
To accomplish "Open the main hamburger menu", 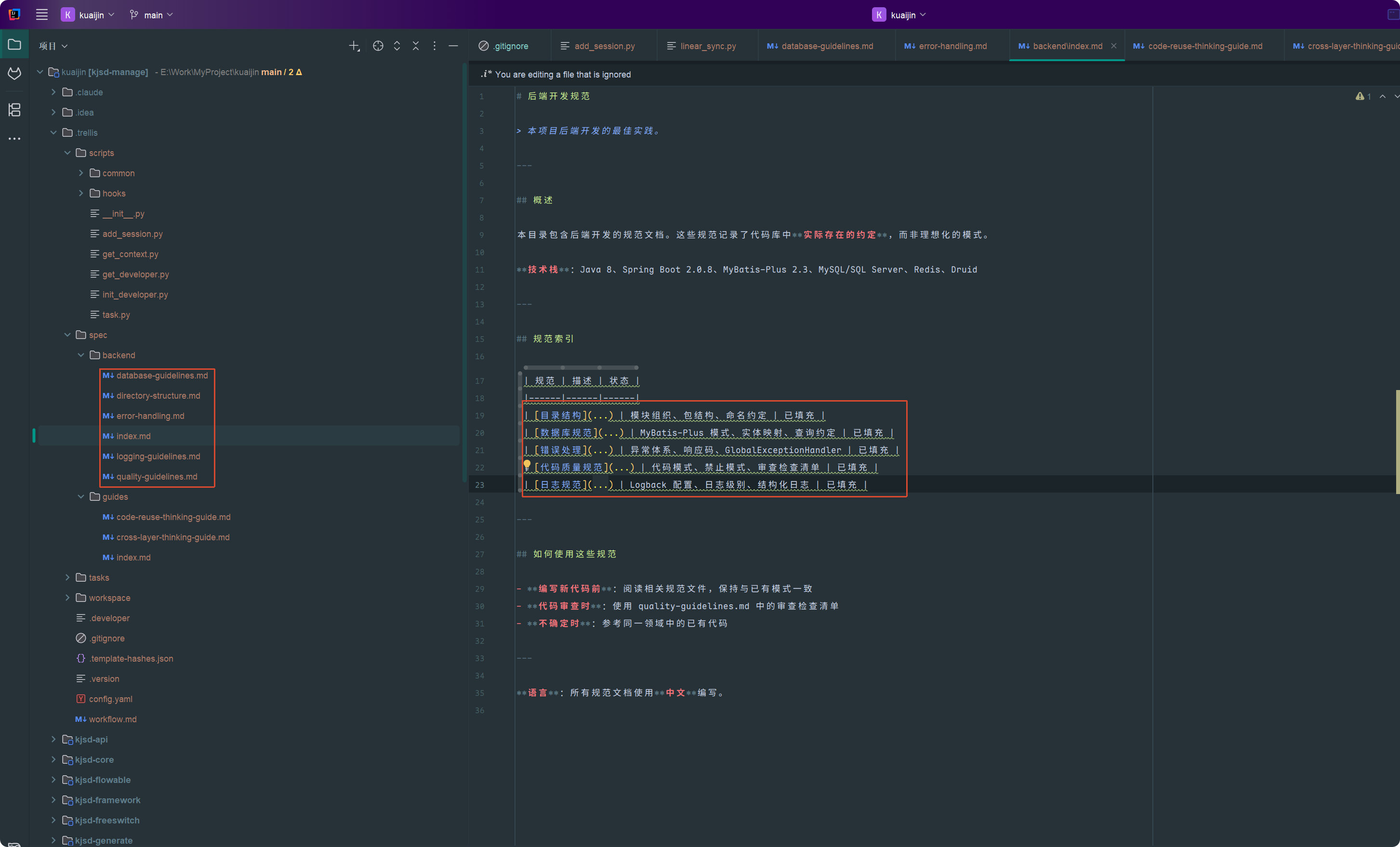I will click(41, 15).
